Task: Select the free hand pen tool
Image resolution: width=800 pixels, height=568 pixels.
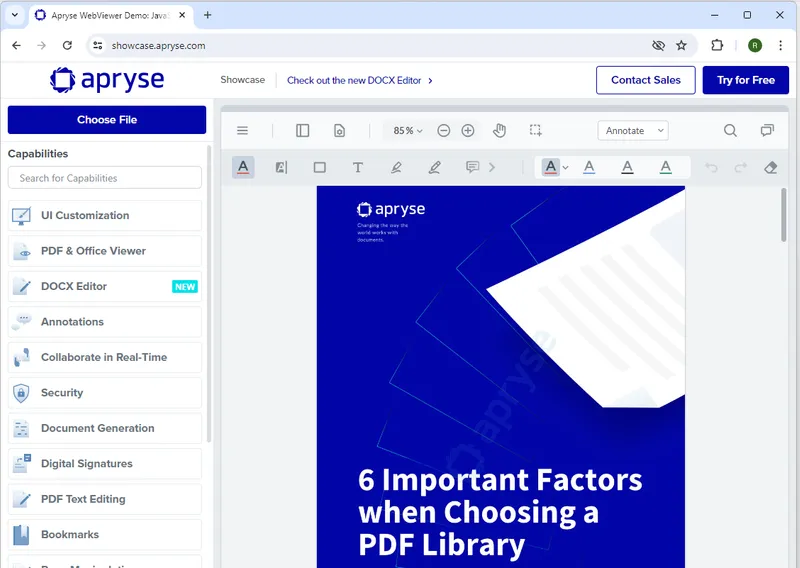Action: tap(435, 167)
